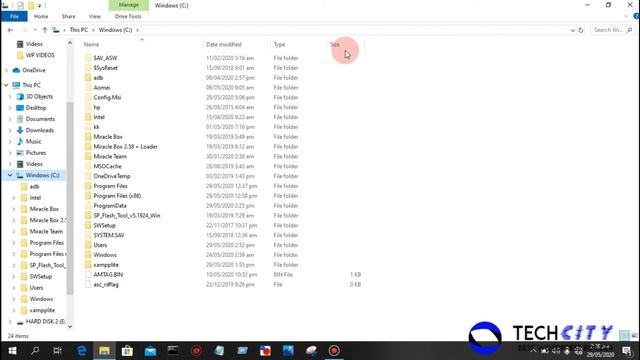Open the Action Center notifications icon
This screenshot has width=640, height=360.
coord(627,351)
